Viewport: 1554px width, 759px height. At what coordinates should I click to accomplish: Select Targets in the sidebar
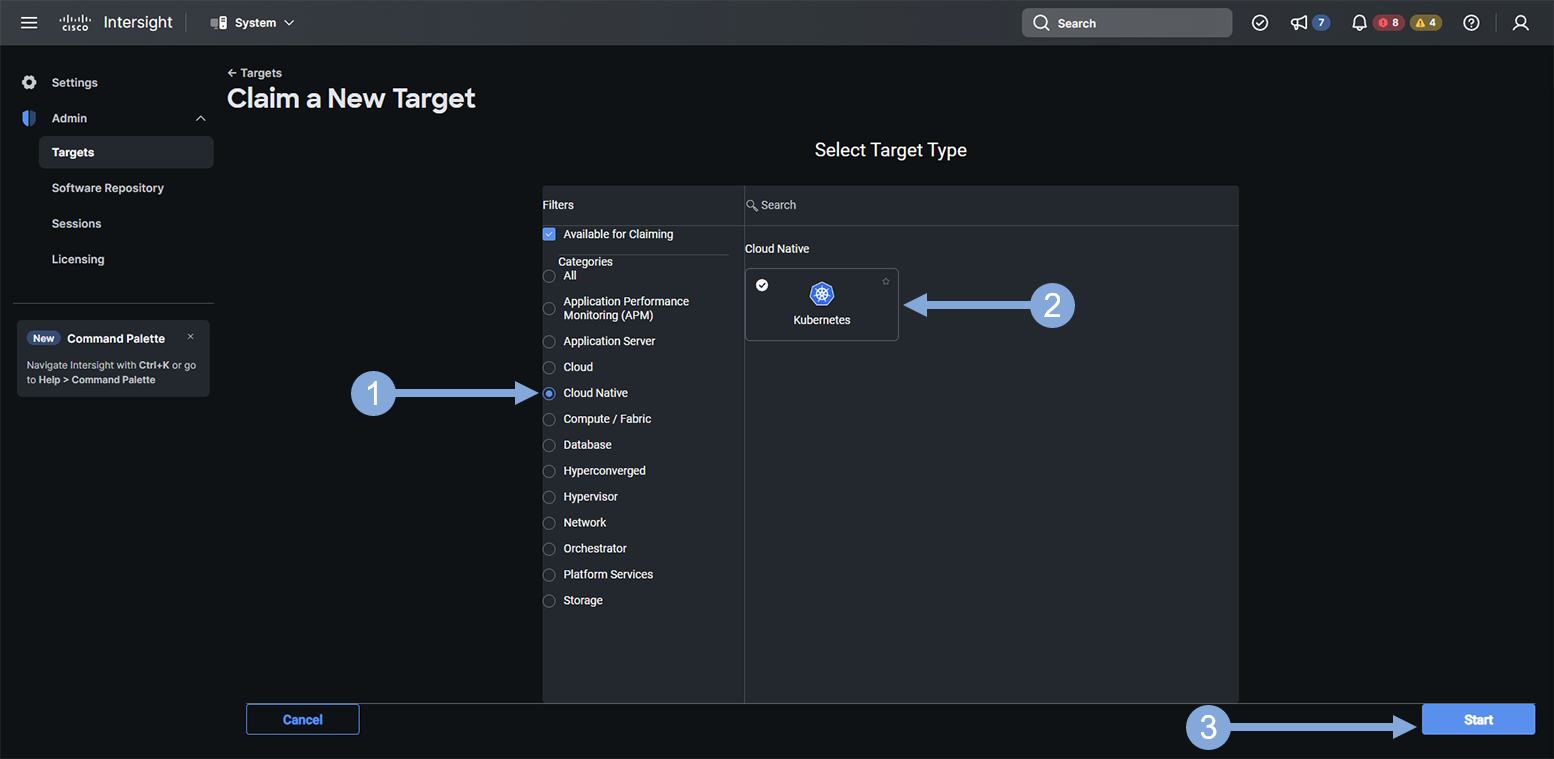(x=126, y=152)
